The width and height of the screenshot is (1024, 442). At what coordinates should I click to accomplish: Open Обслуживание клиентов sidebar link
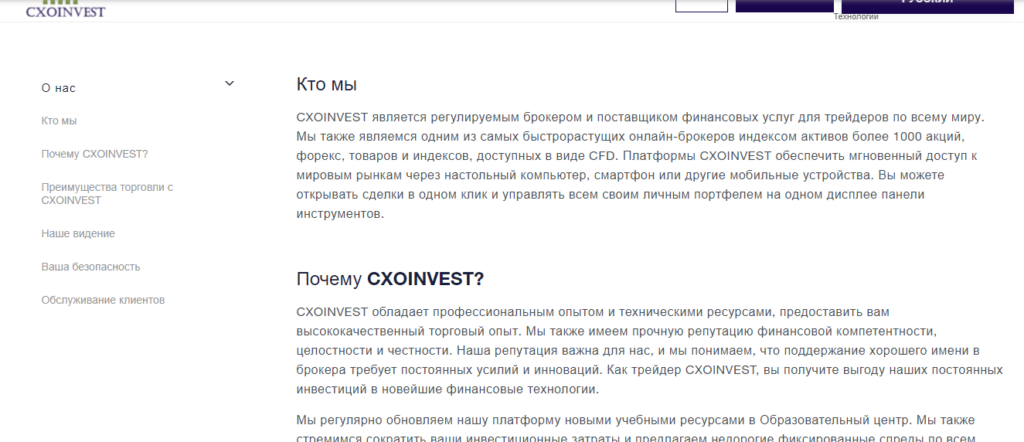103,300
